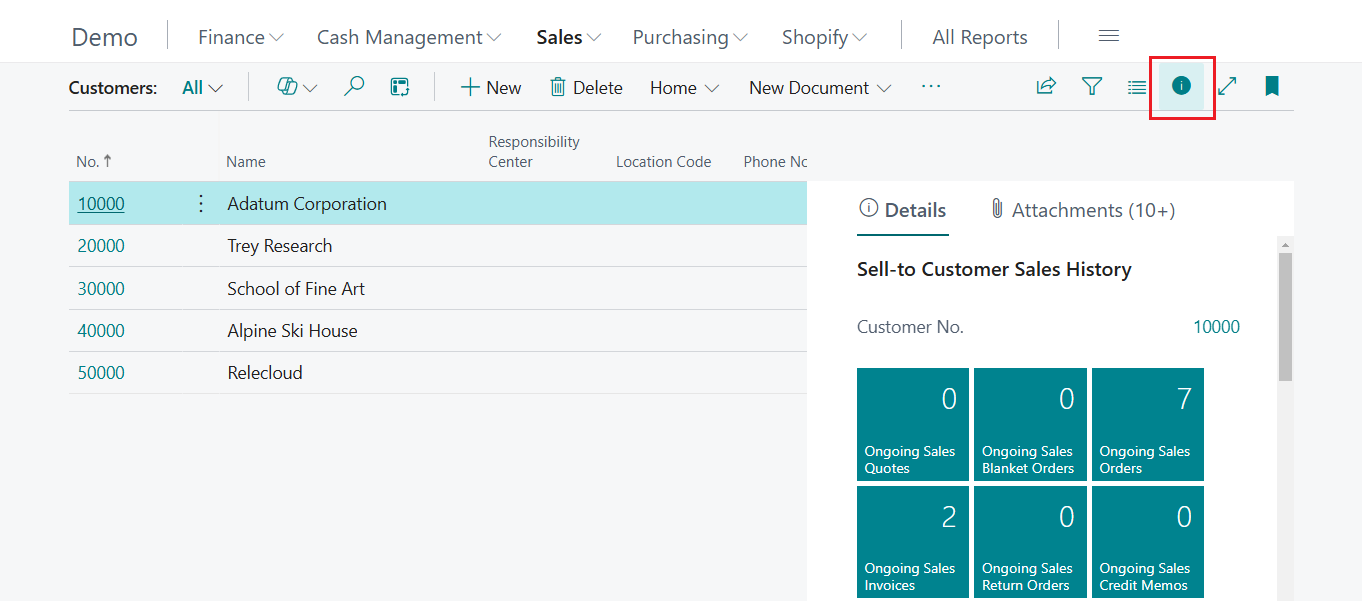Select the list layout options icon

pyautogui.click(x=1136, y=87)
